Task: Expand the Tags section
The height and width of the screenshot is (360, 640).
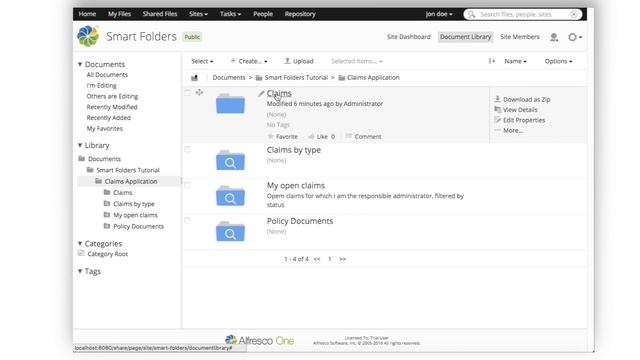Action: pyautogui.click(x=89, y=271)
